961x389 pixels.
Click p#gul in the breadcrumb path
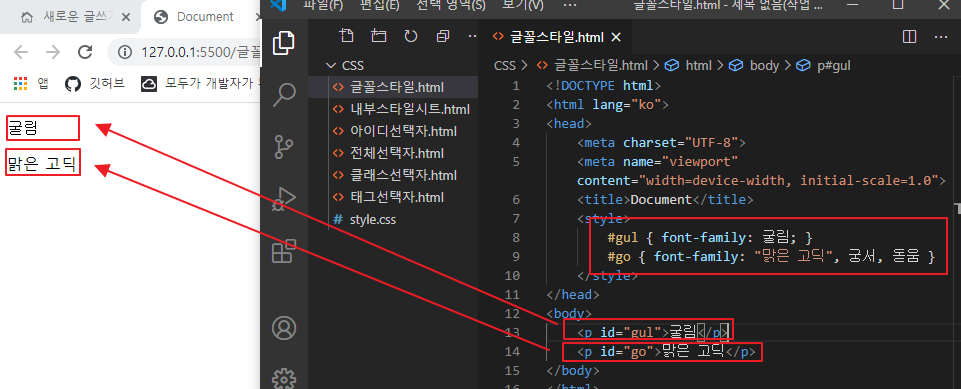[x=824, y=66]
